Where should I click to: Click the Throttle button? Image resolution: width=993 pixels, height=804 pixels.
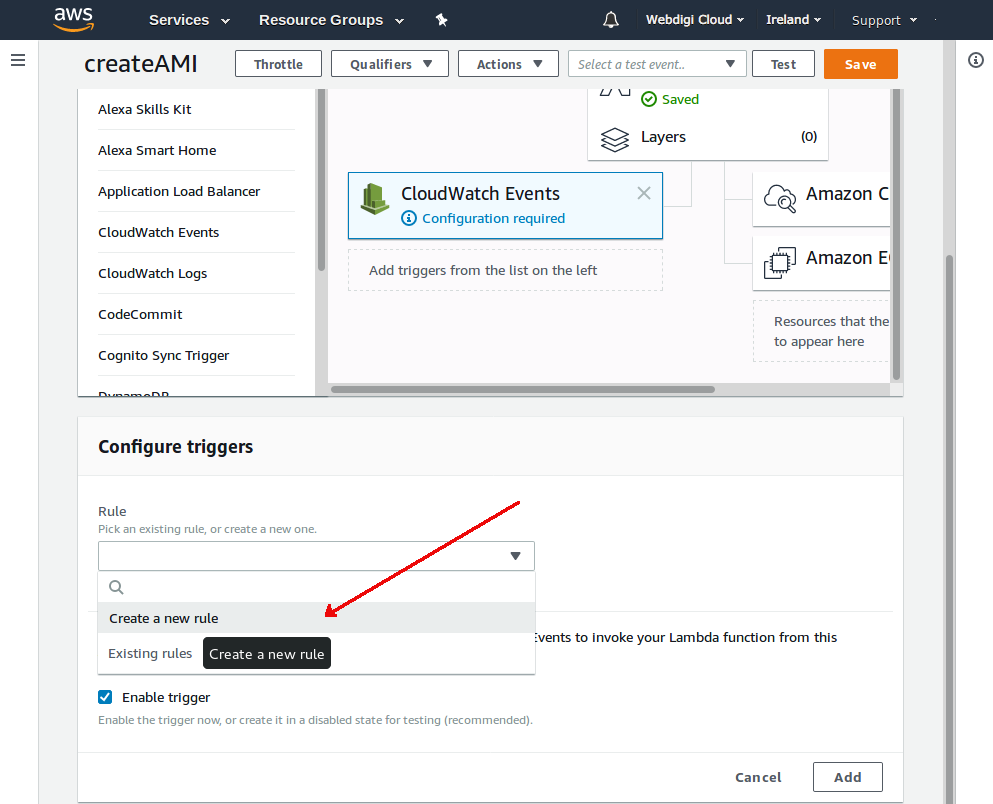(x=278, y=64)
